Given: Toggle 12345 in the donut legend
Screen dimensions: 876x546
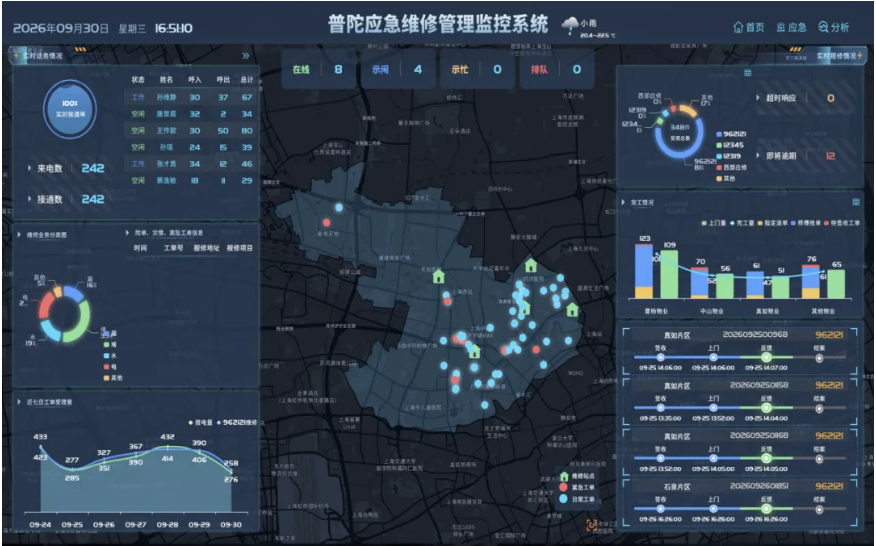Looking at the screenshot, I should click(730, 145).
